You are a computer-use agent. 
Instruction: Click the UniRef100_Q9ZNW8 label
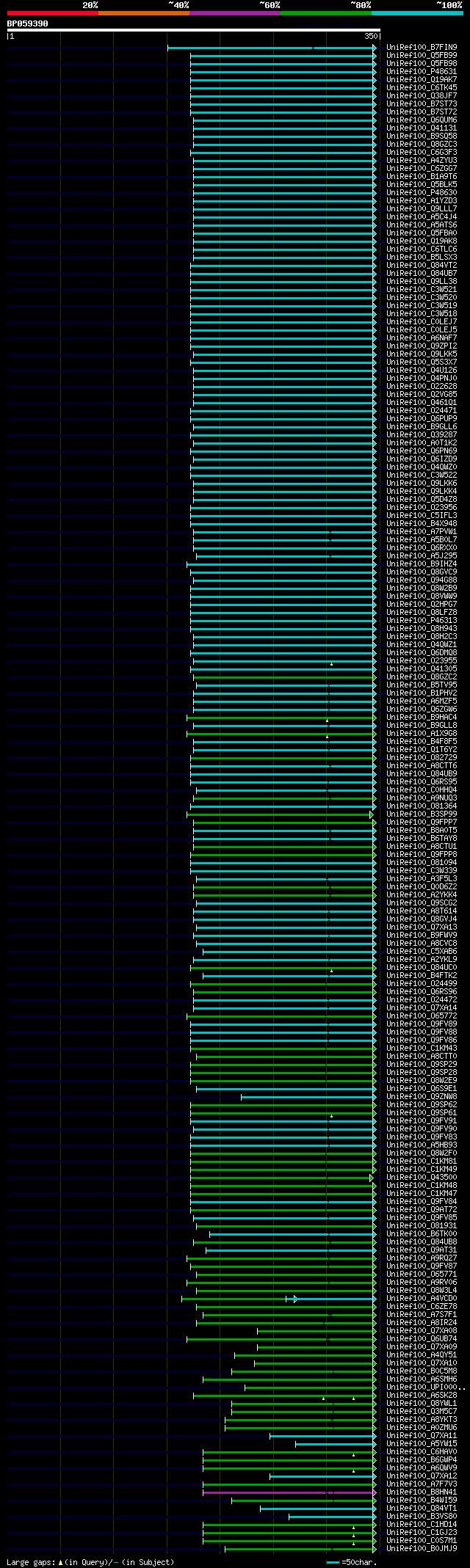coord(422,1097)
